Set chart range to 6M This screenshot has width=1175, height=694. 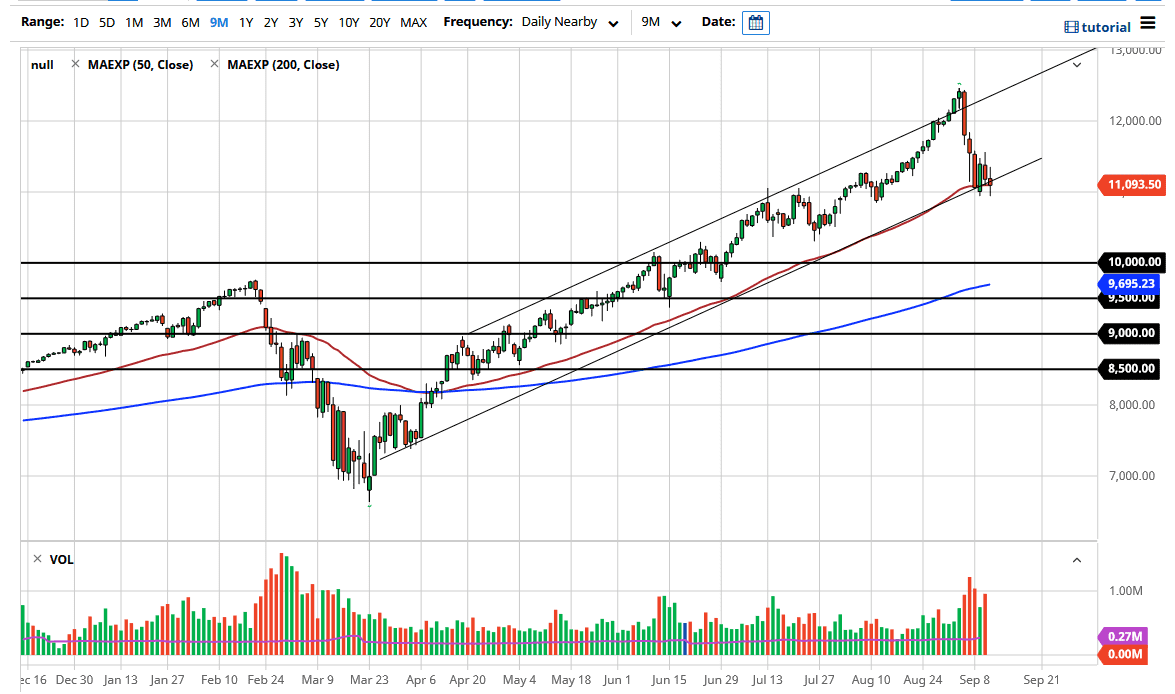pos(190,22)
